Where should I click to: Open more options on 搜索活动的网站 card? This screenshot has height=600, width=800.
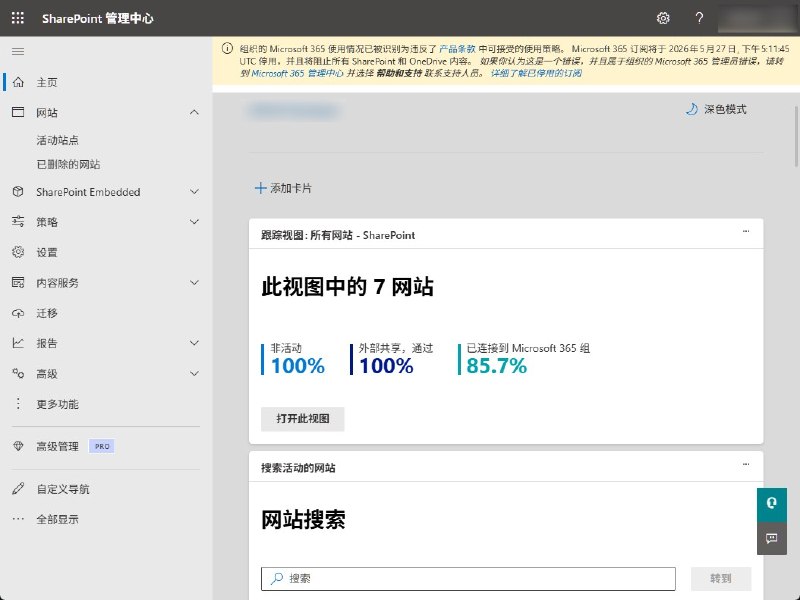[x=746, y=464]
